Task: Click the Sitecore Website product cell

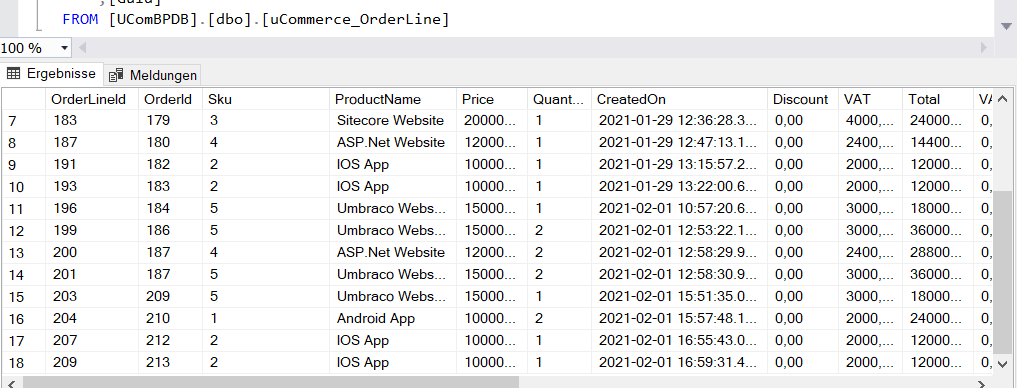Action: tap(393, 121)
